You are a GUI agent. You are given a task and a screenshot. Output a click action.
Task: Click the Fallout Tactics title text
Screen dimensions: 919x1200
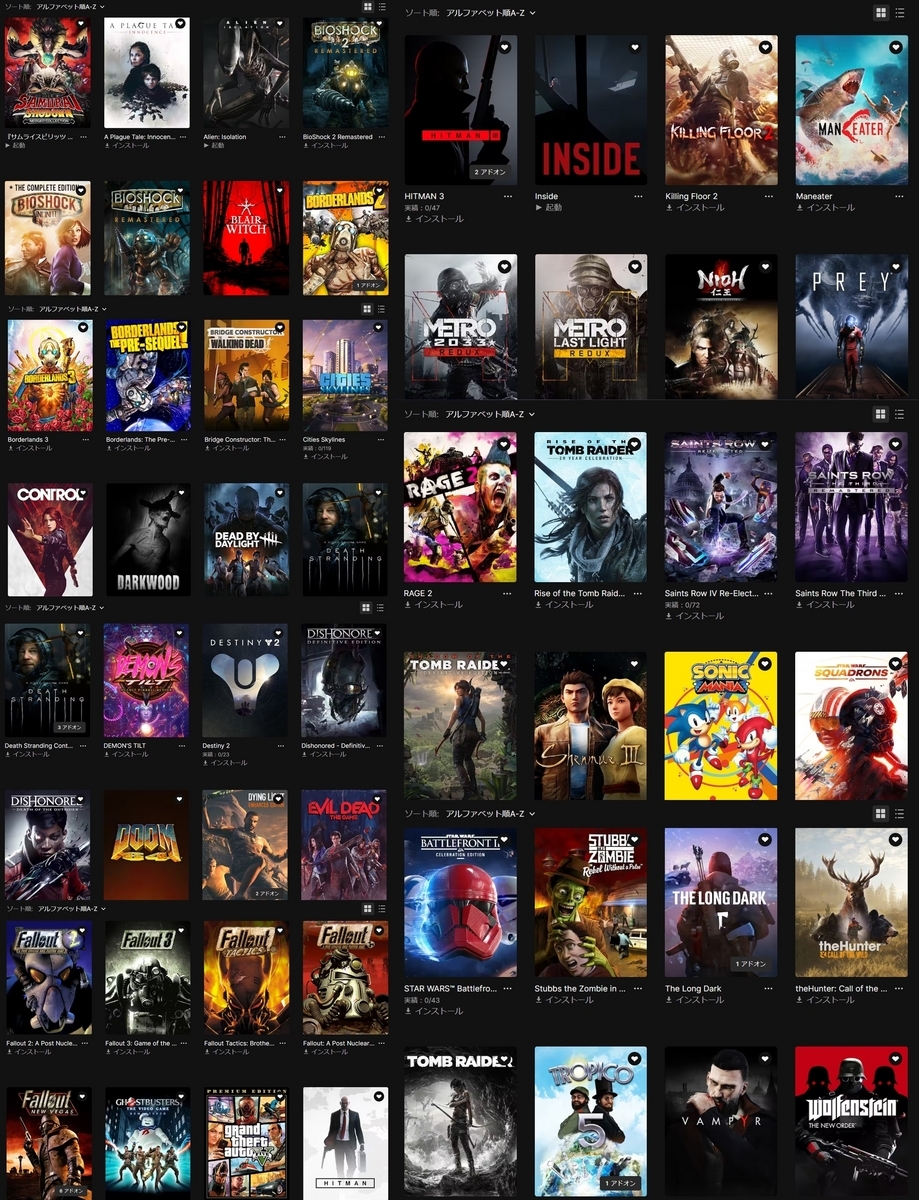click(240, 1043)
